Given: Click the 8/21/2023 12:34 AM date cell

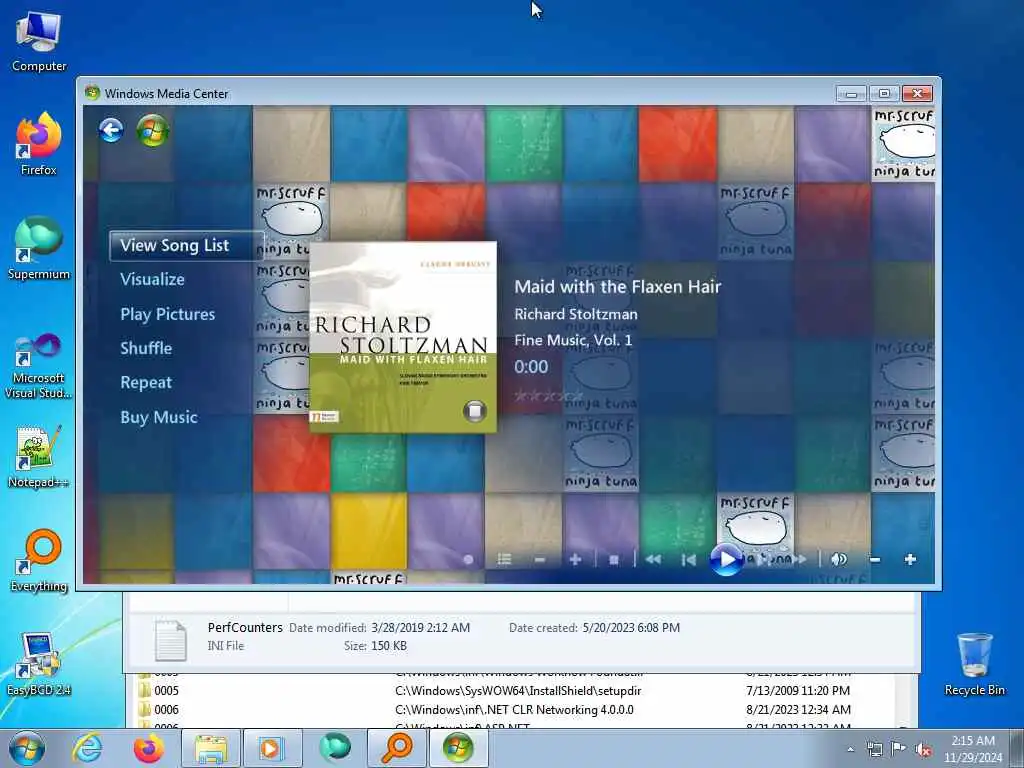Looking at the screenshot, I should coord(798,710).
